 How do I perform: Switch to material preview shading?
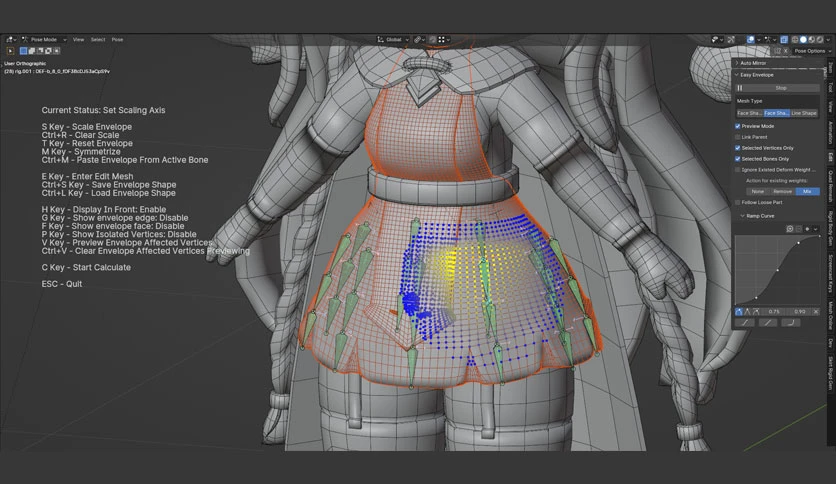(811, 40)
